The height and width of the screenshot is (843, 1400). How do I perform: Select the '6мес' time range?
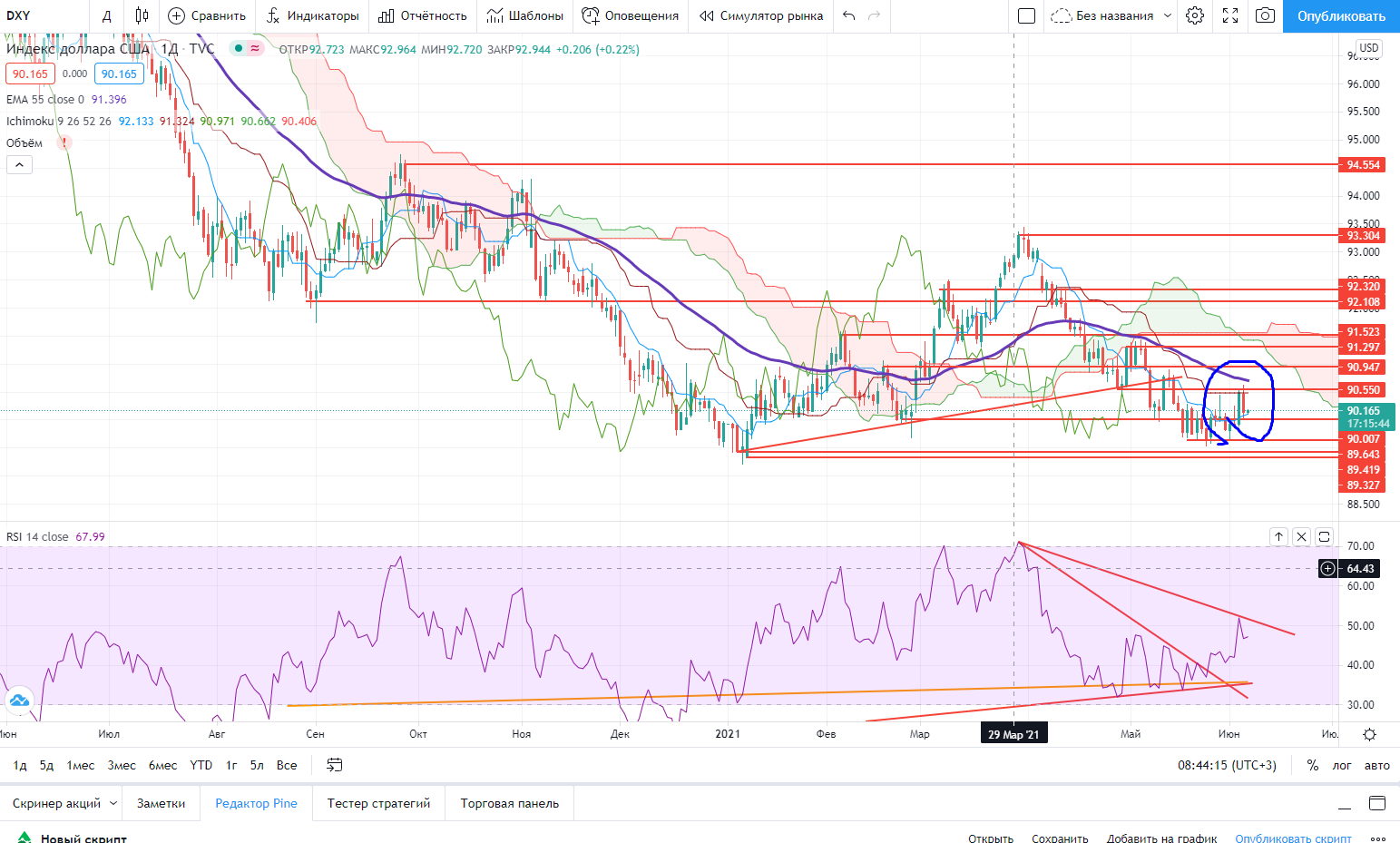(162, 765)
